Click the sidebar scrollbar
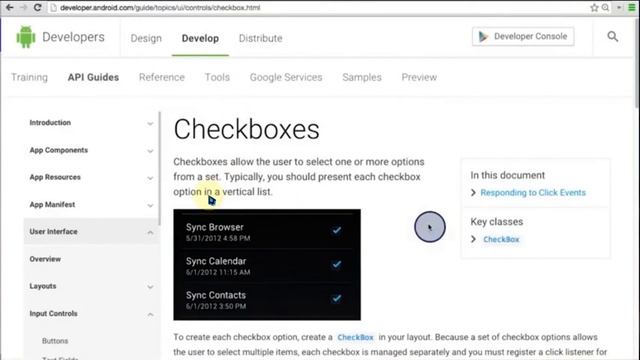Screen dimensions: 640x360 point(160,168)
